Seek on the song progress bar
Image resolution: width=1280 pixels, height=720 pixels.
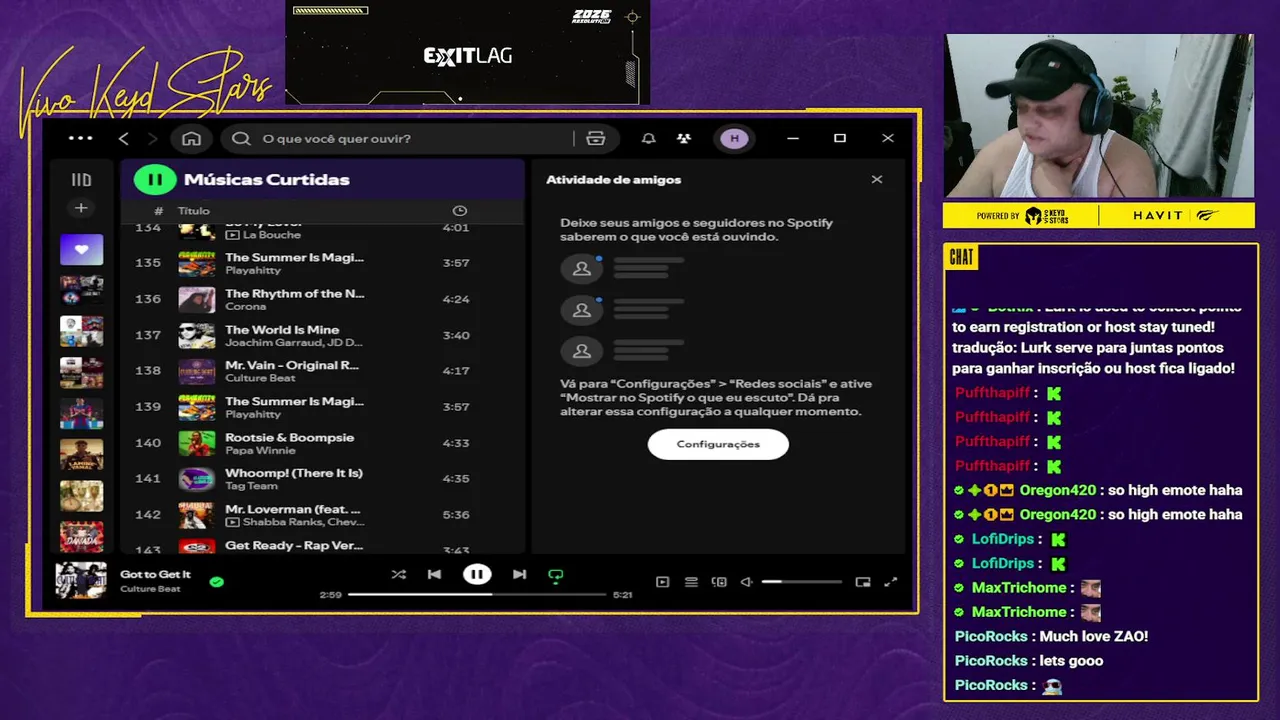tap(477, 595)
